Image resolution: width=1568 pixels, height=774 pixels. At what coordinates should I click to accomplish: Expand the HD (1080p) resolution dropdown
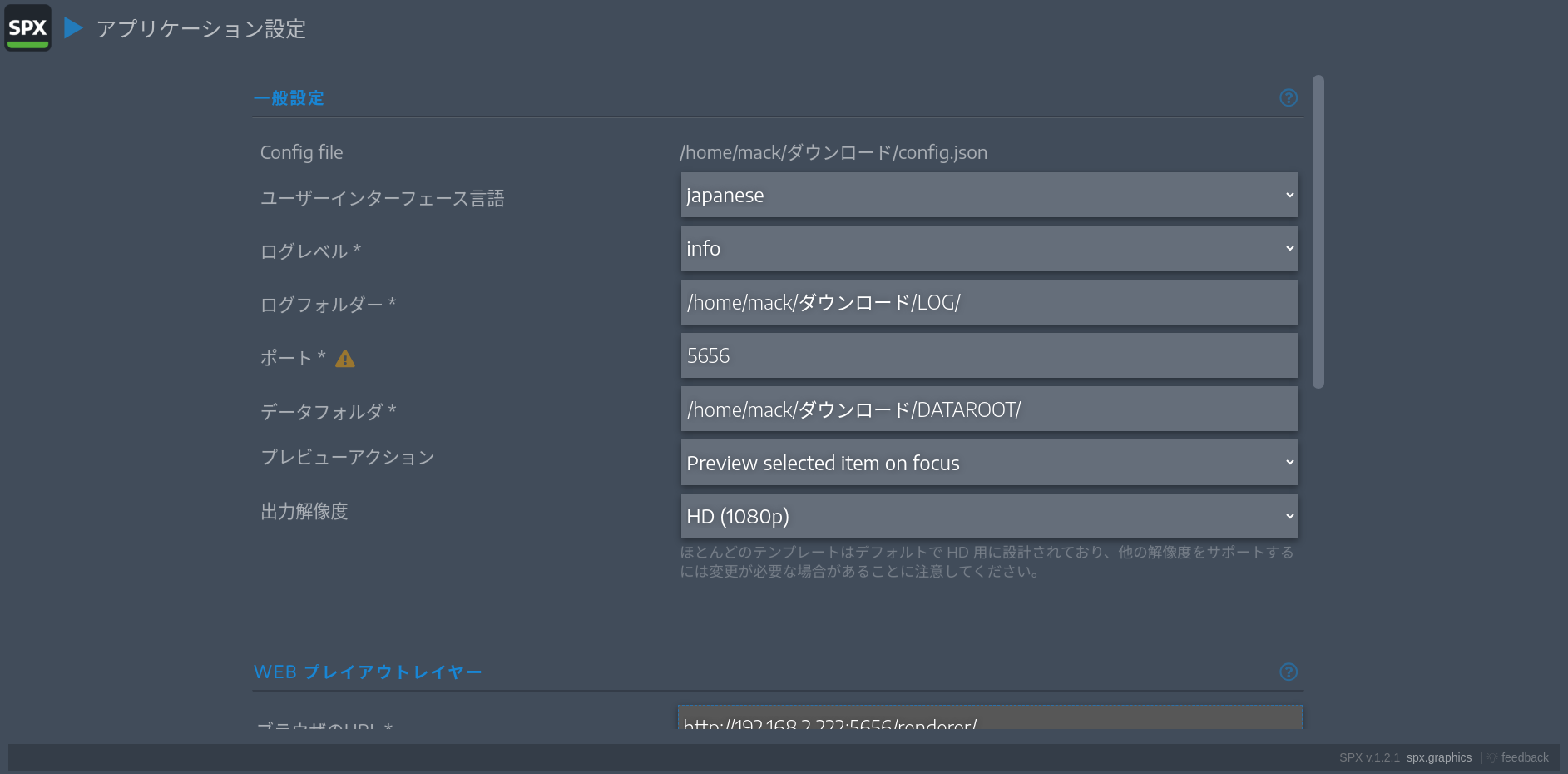989,516
